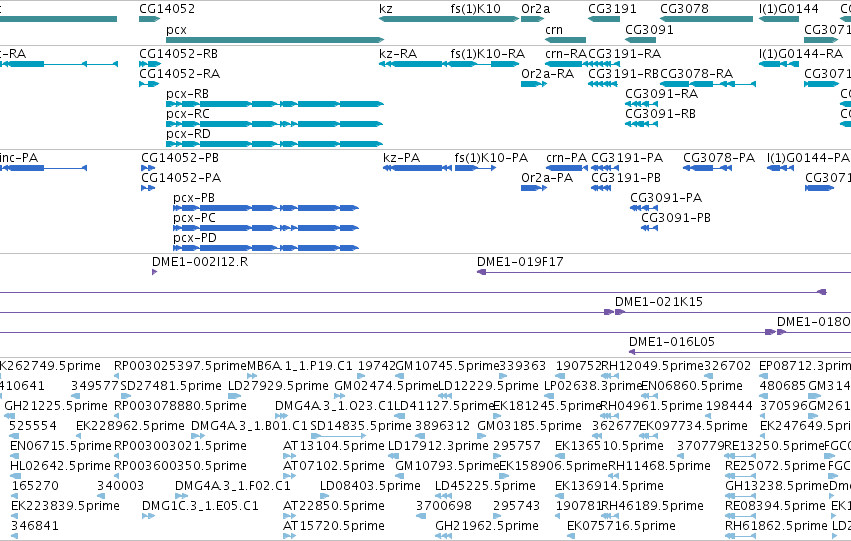The image size is (851, 541).
Task: Click the crn-RA transcript
Action: [x=566, y=64]
